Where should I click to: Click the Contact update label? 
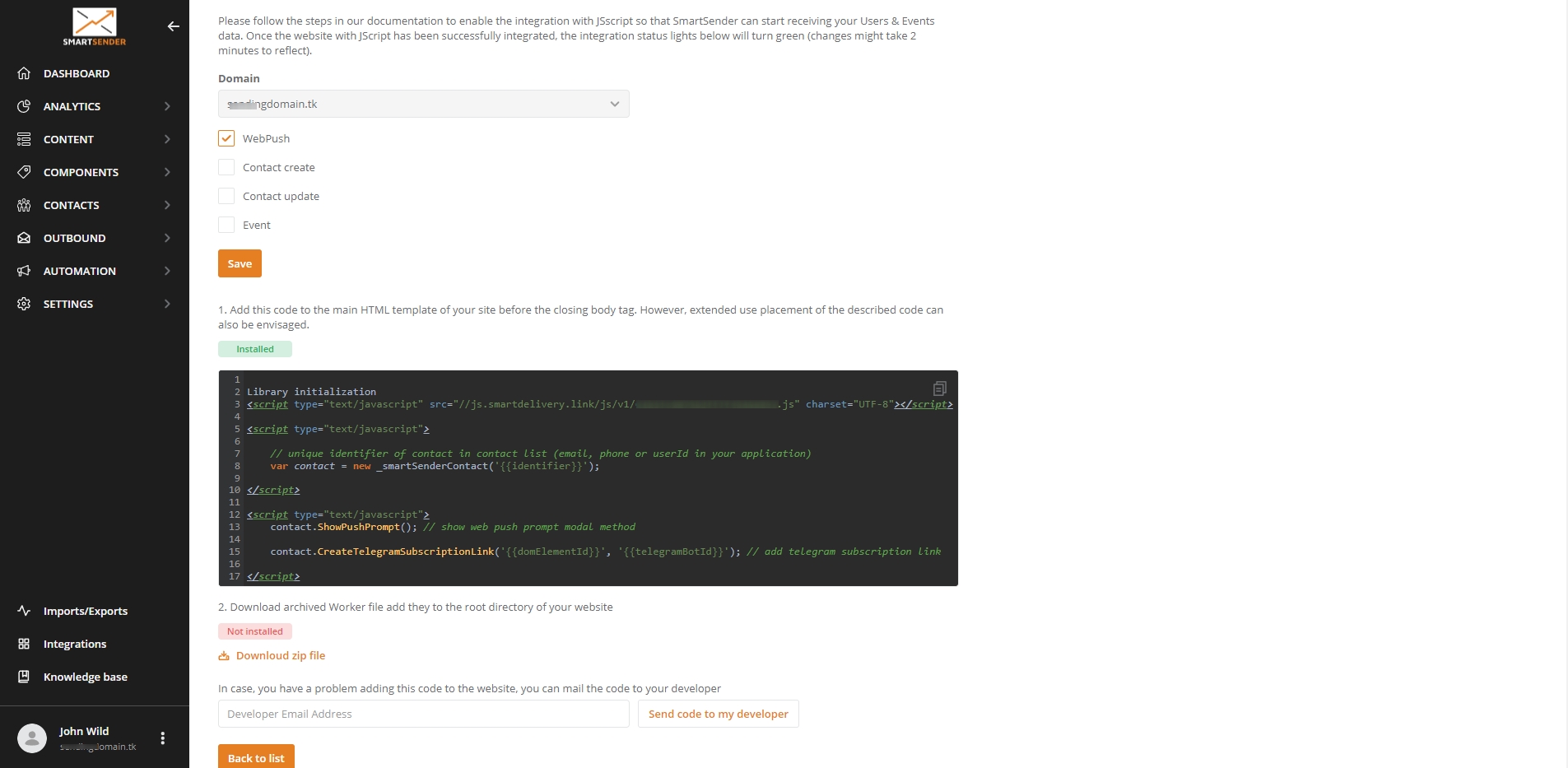click(x=281, y=196)
